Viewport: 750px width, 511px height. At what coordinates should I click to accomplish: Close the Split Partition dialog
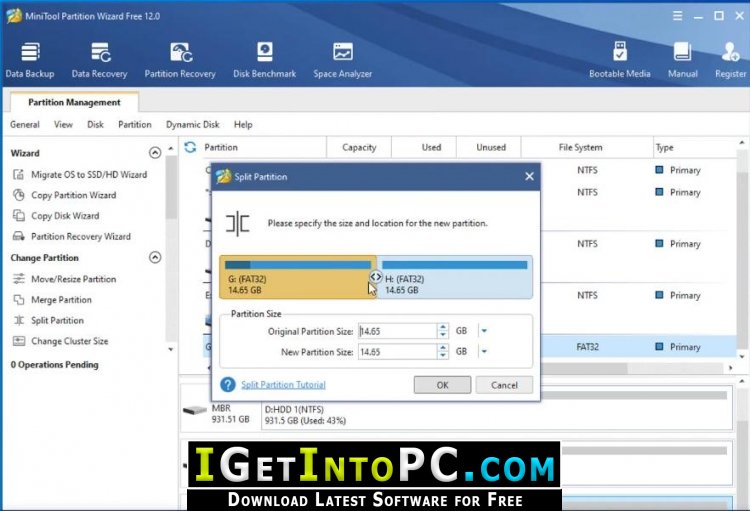point(529,176)
